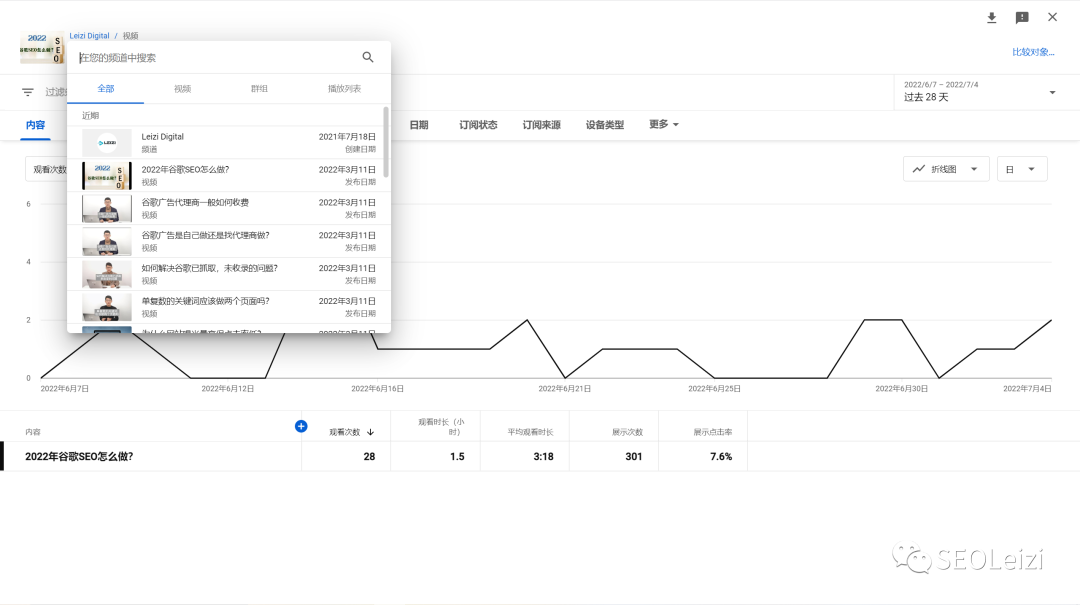Click the Leizi Digital channel logo thumbnail
1080x605 pixels.
point(107,143)
